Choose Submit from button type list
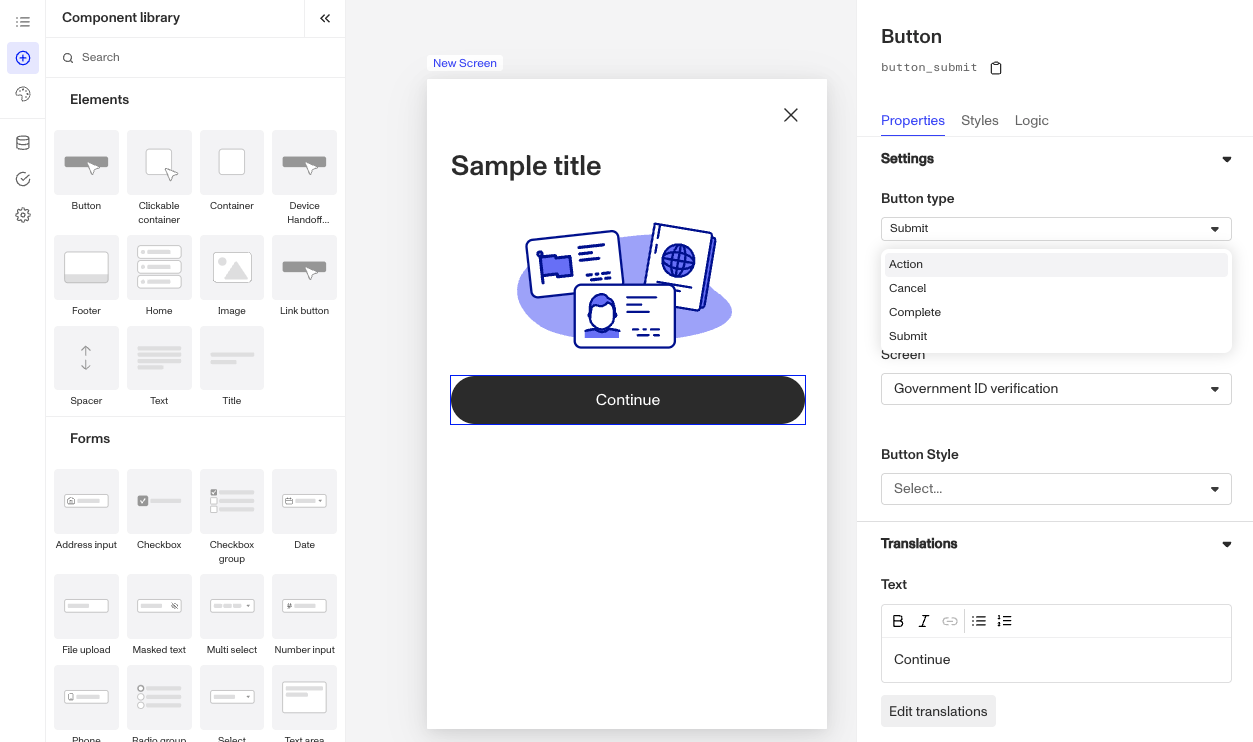This screenshot has width=1253, height=742. (x=1056, y=336)
